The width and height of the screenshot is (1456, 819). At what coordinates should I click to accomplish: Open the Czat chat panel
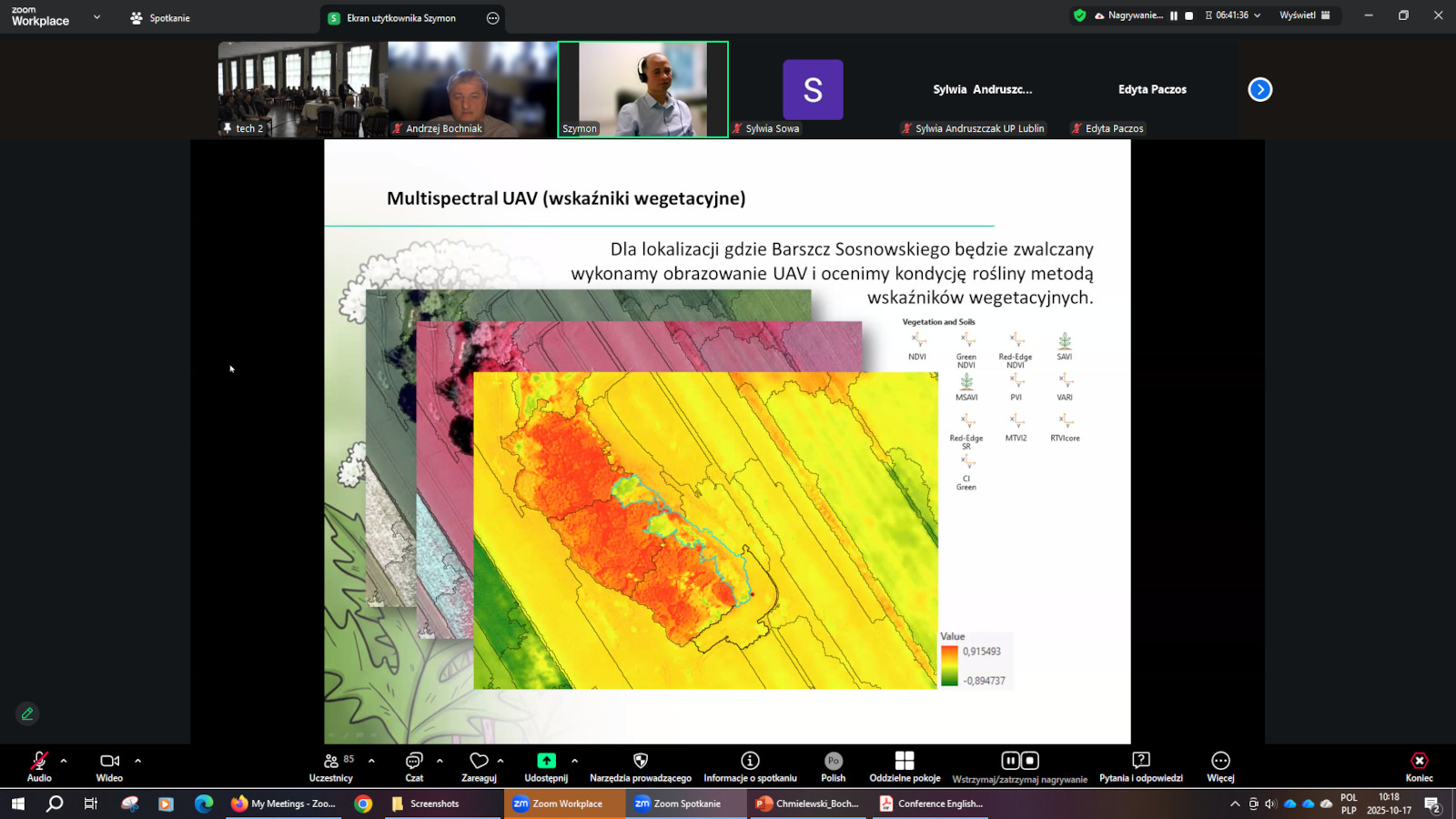click(414, 766)
